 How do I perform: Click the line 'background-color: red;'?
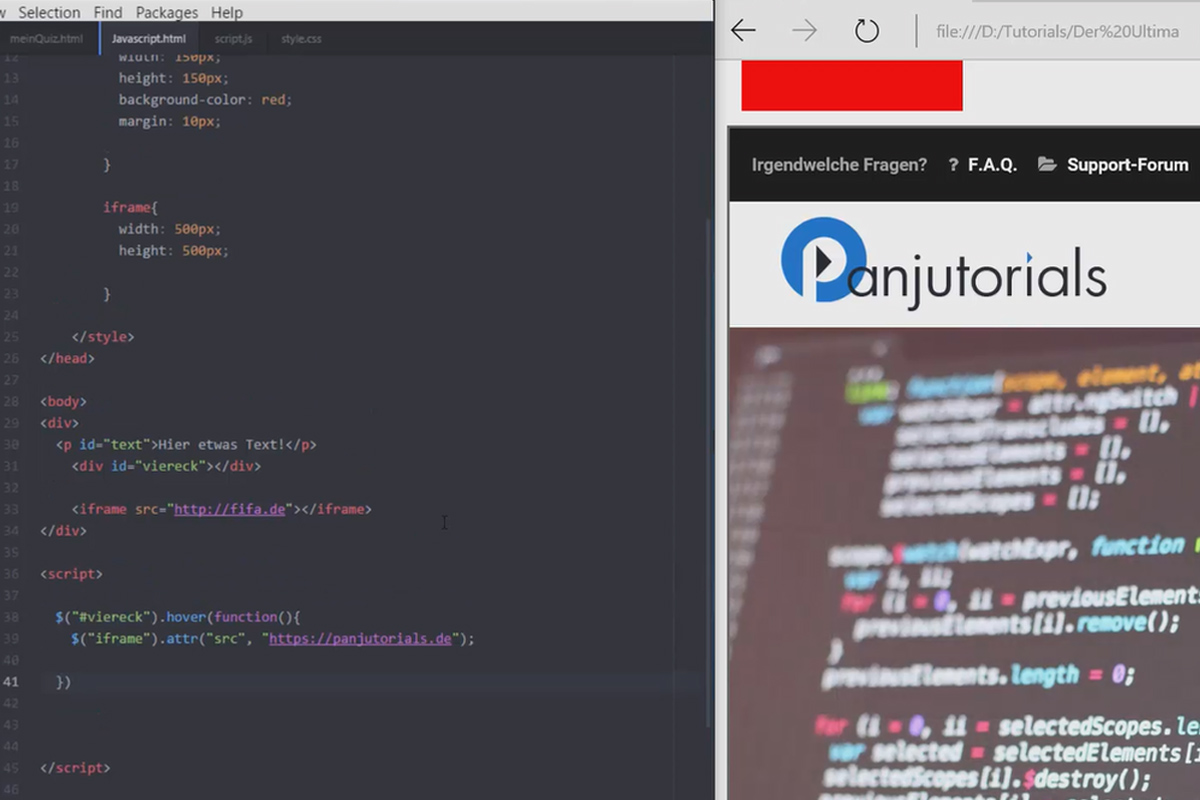click(x=205, y=100)
